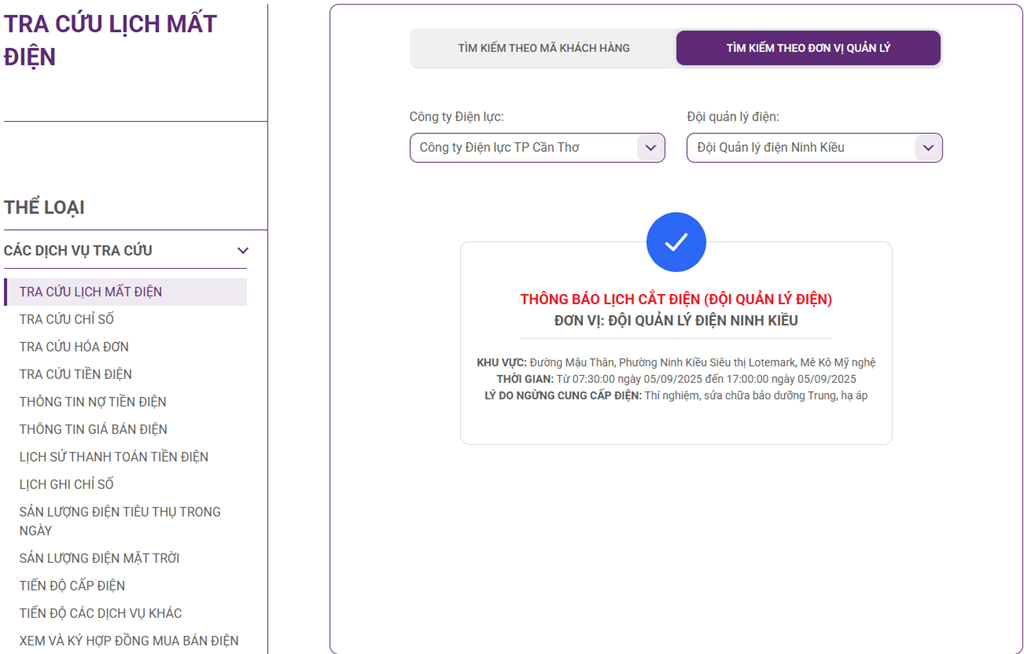
Task: View THÔNG TIN GIÁ BÁN ĐIỆN
Action: tap(93, 429)
